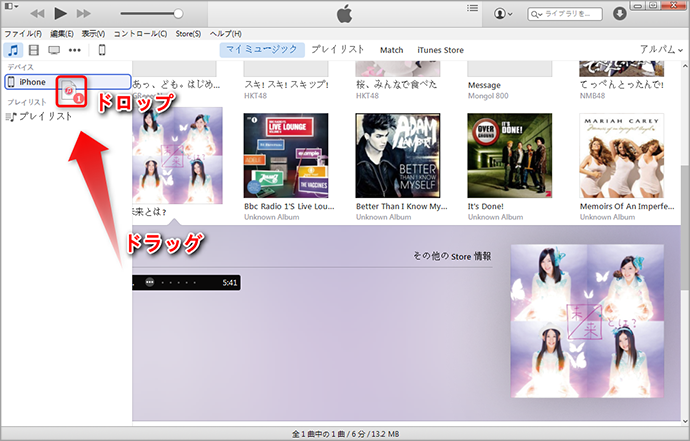Viewport: 690px width, 441px height.
Task: Open Better Than I Know Myself album cover
Action: [x=398, y=155]
